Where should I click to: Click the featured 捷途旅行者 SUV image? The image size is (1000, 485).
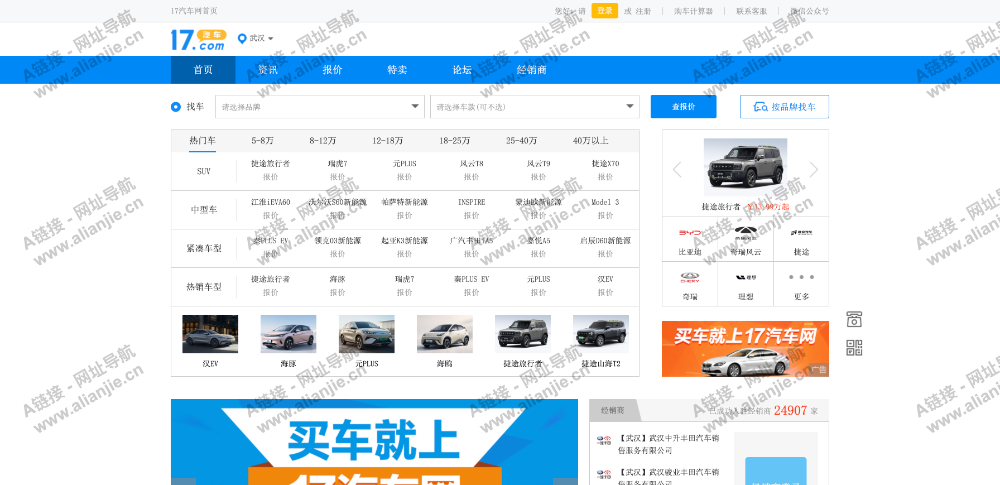coord(745,167)
